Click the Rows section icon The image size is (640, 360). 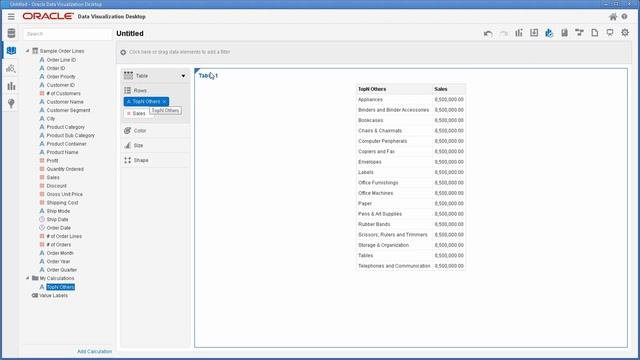[x=128, y=90]
